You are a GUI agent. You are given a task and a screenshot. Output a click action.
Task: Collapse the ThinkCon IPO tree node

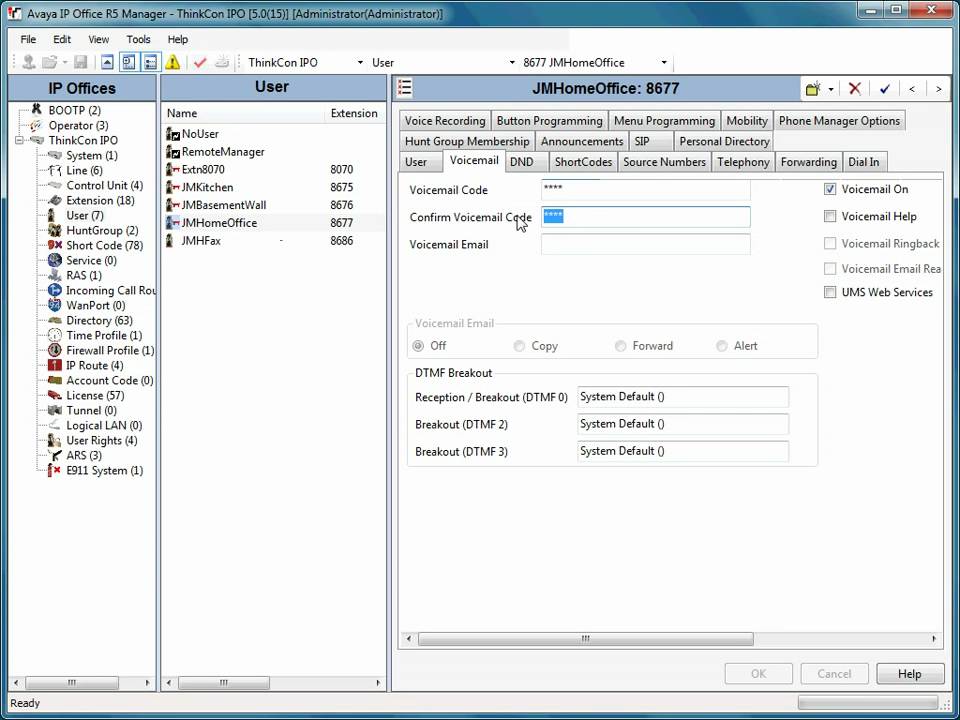point(19,140)
